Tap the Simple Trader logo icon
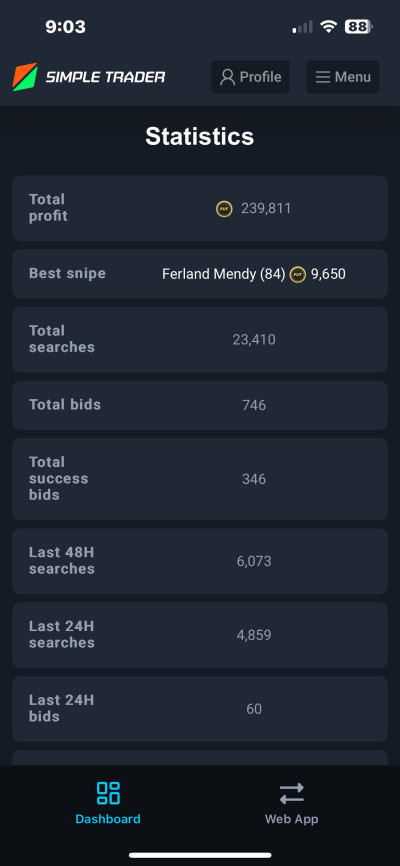 point(25,77)
